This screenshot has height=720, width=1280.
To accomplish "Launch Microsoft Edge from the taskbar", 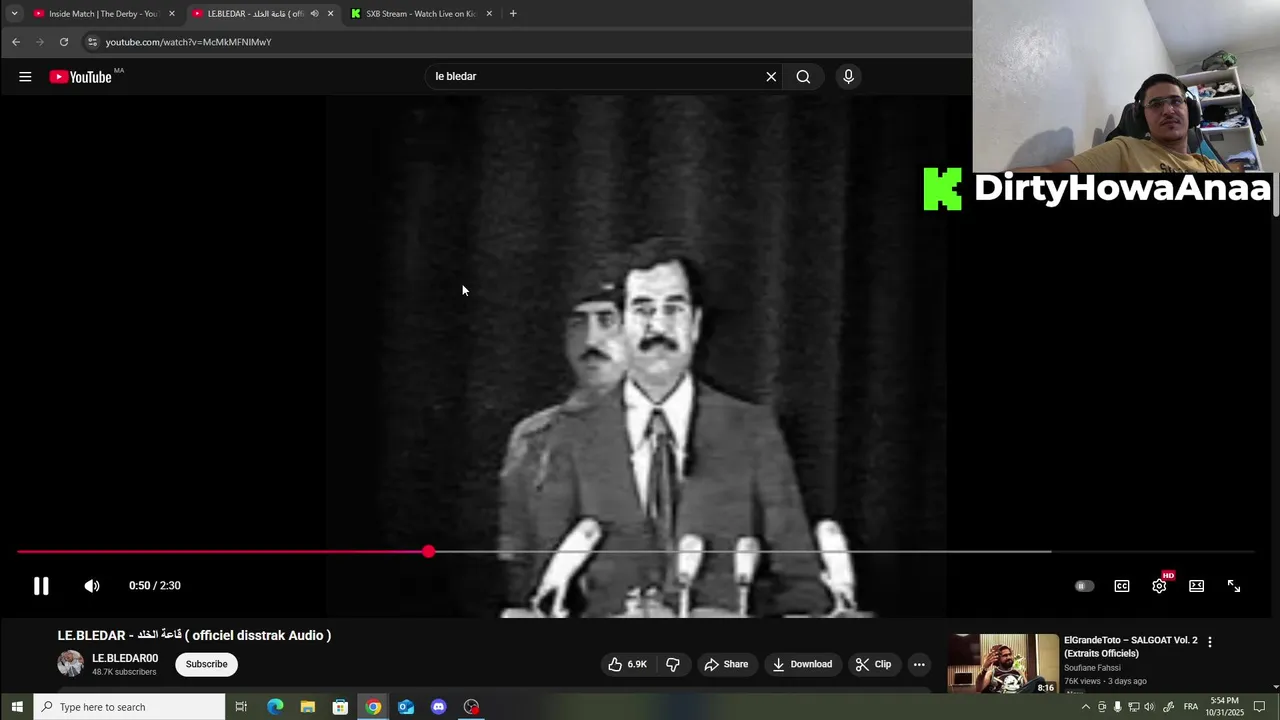I will click(x=275, y=707).
